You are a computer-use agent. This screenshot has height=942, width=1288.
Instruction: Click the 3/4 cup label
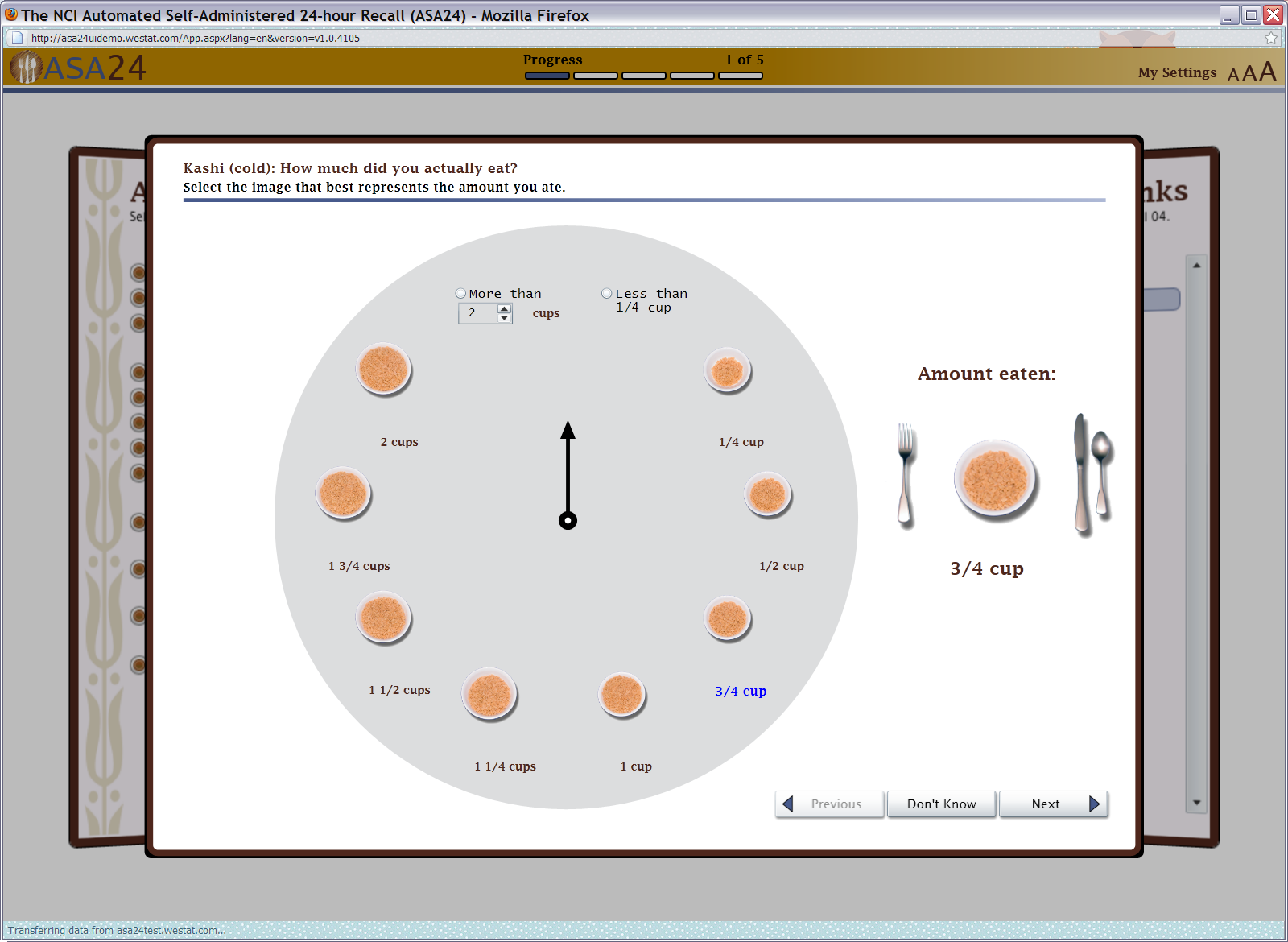click(x=741, y=691)
